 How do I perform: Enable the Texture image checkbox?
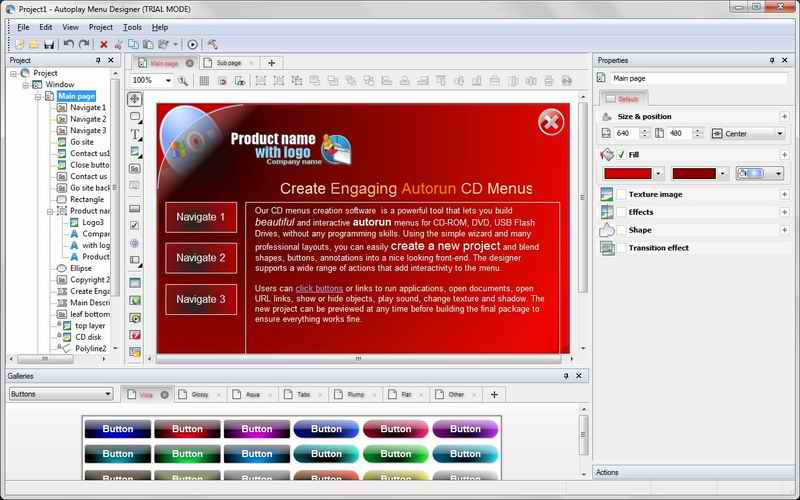pyautogui.click(x=621, y=194)
